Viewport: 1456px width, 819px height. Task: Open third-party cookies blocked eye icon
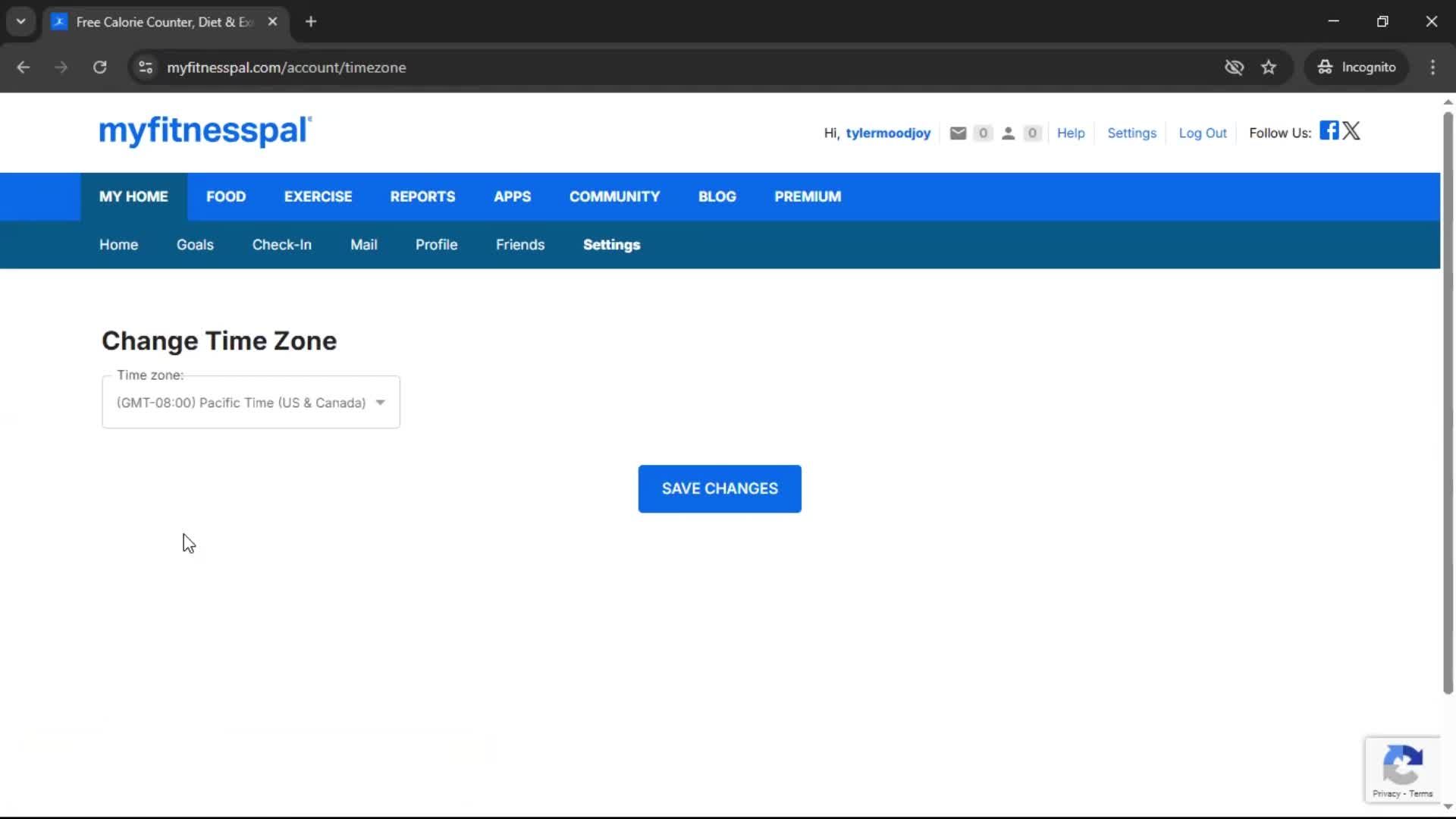pos(1234,67)
